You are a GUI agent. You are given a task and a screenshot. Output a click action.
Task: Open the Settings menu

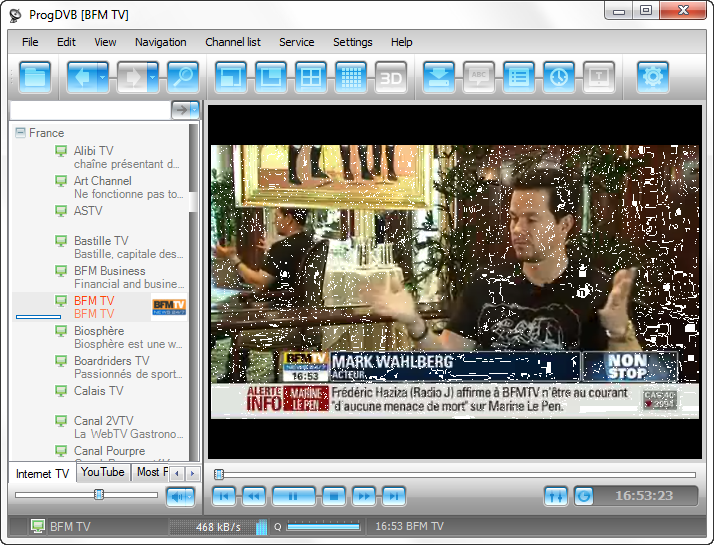(x=352, y=42)
